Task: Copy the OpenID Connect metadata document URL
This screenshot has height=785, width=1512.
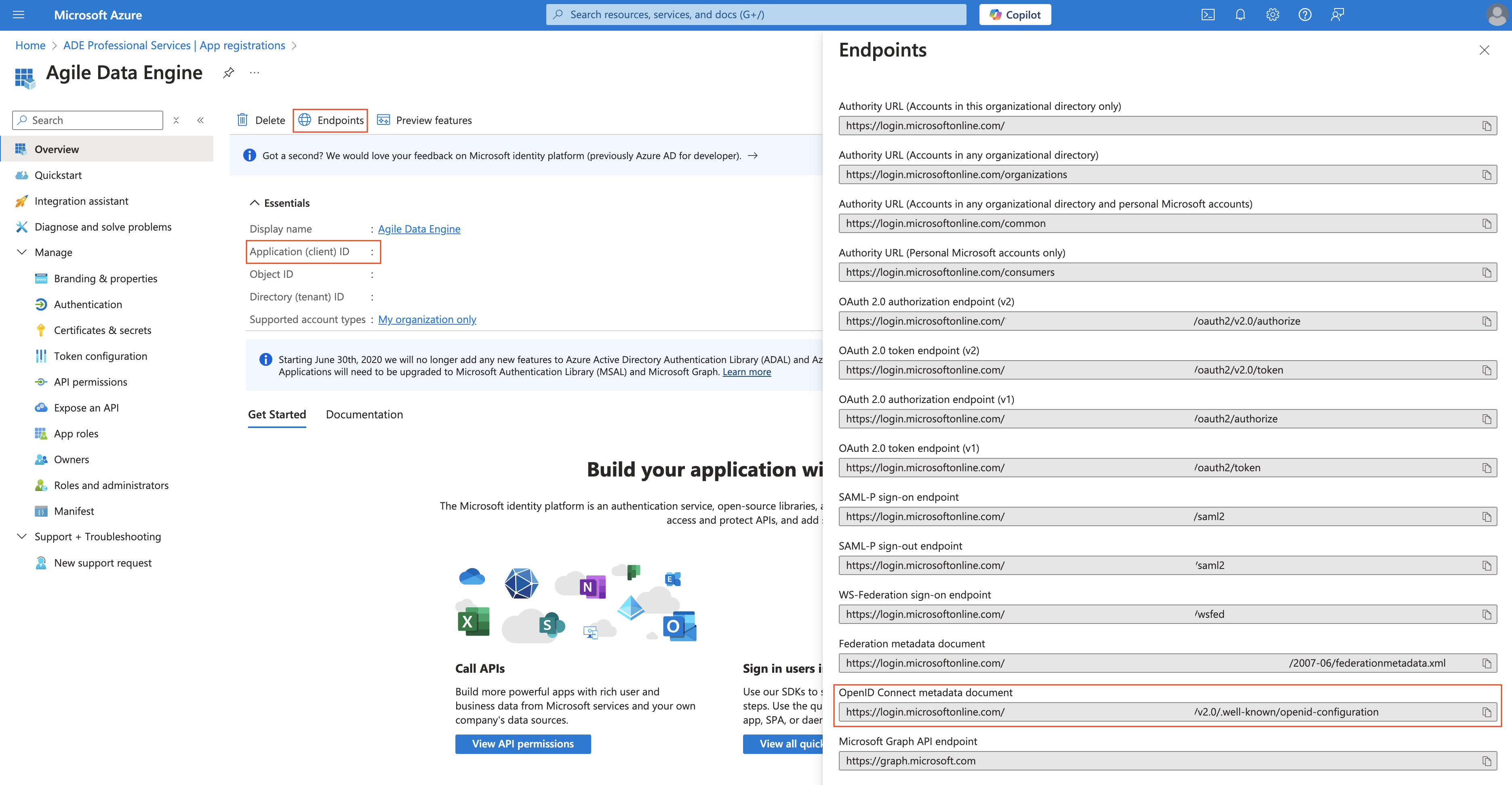Action: pyautogui.click(x=1487, y=712)
